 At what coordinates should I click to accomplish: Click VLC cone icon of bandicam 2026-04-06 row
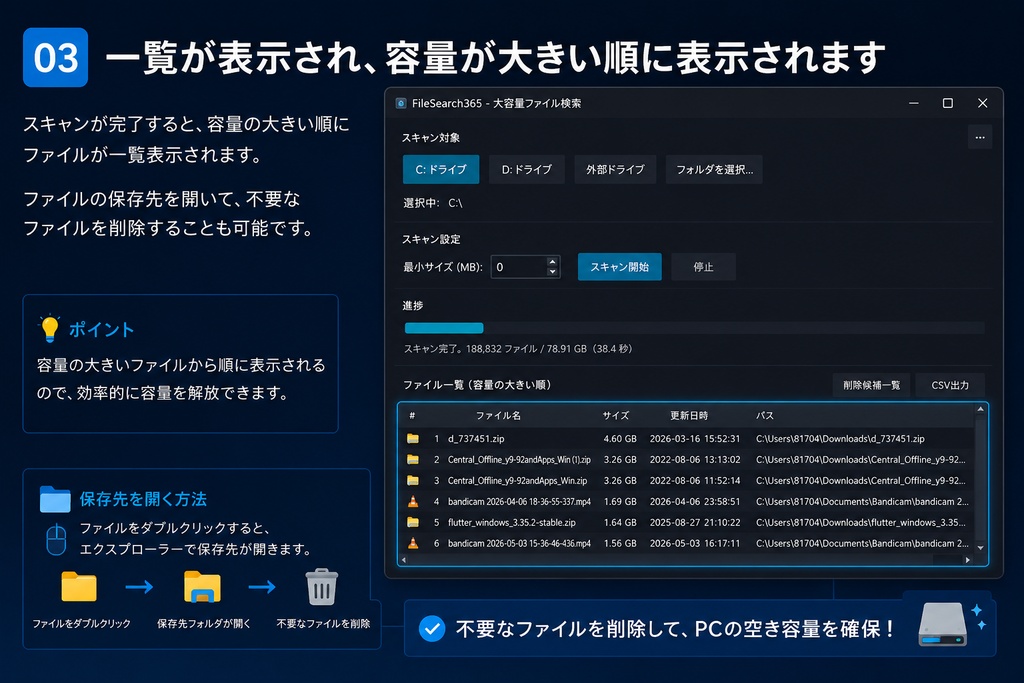(413, 501)
